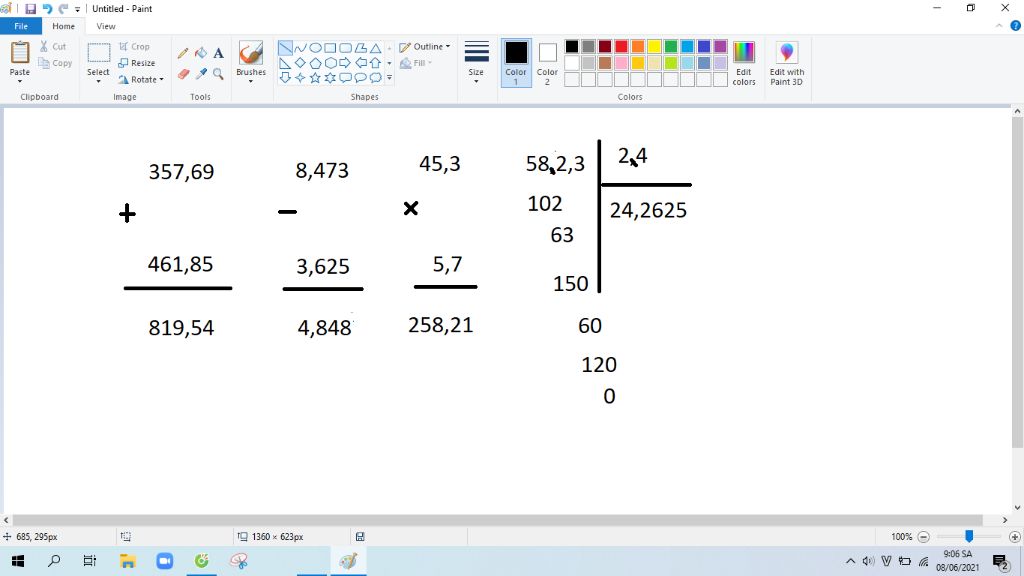
Task: Pick the purple color swatch
Action: [720, 46]
